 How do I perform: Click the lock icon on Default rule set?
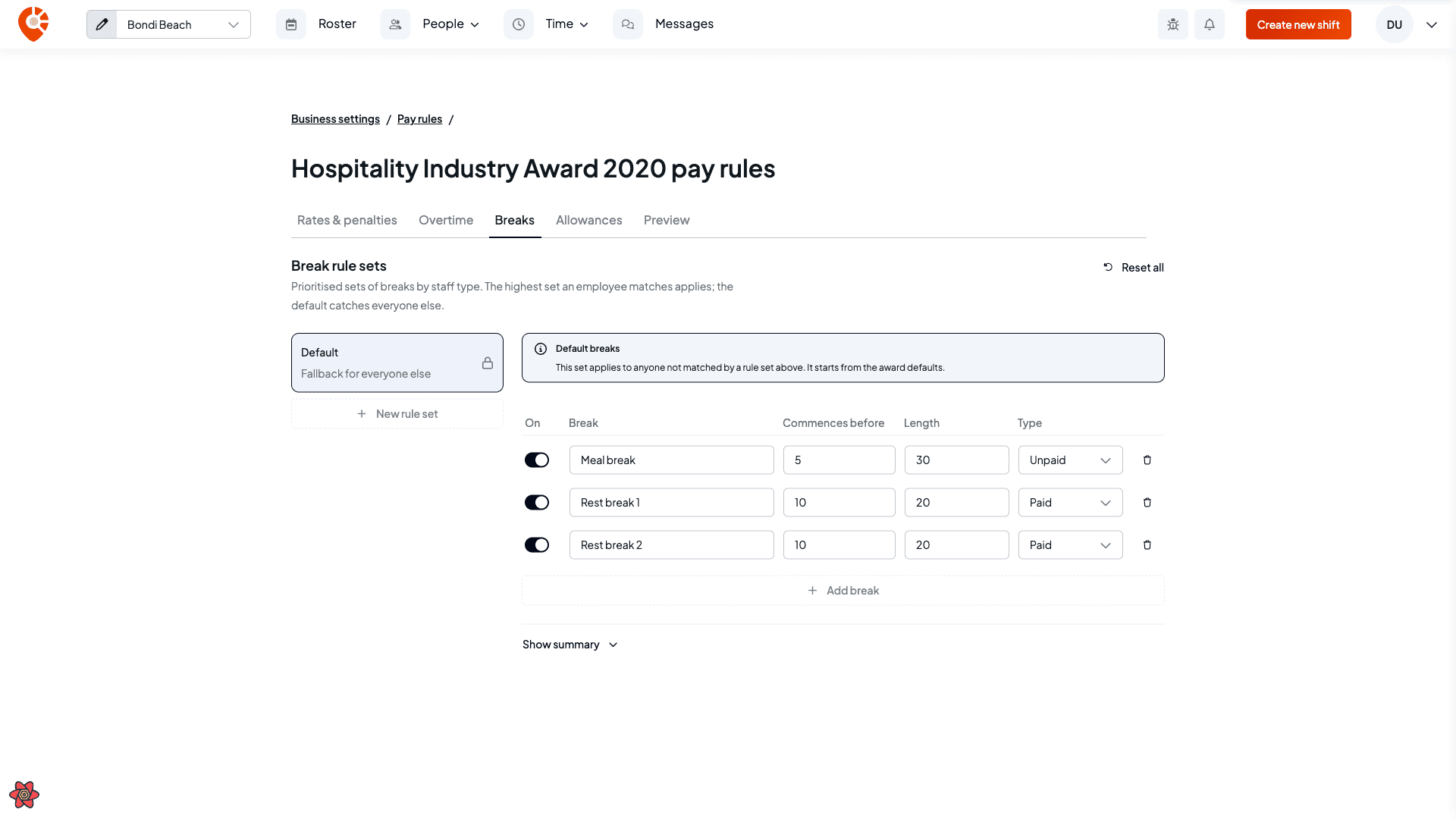pyautogui.click(x=488, y=363)
